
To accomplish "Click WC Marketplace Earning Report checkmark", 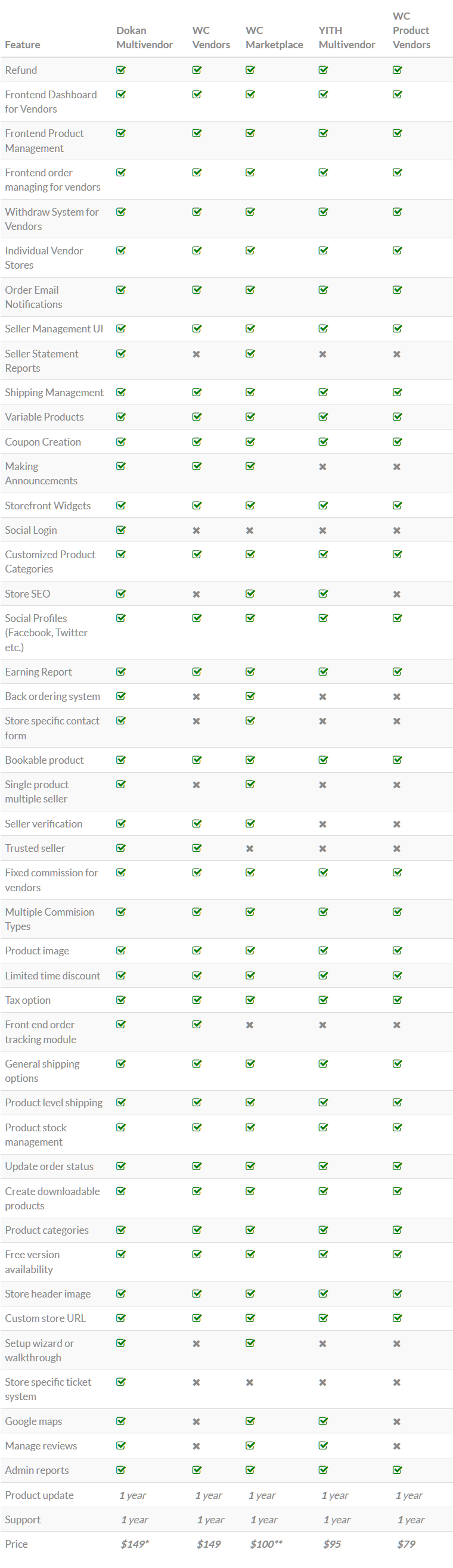I will (250, 672).
